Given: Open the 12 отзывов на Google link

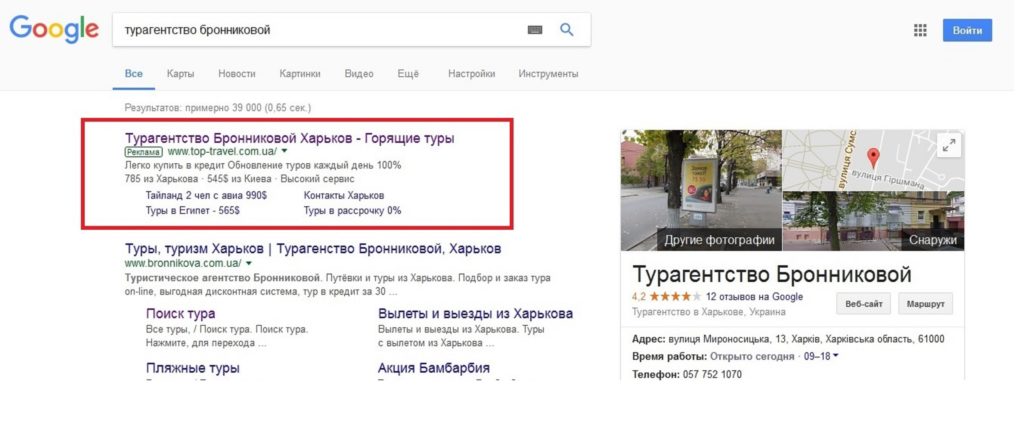Looking at the screenshot, I should pos(754,297).
